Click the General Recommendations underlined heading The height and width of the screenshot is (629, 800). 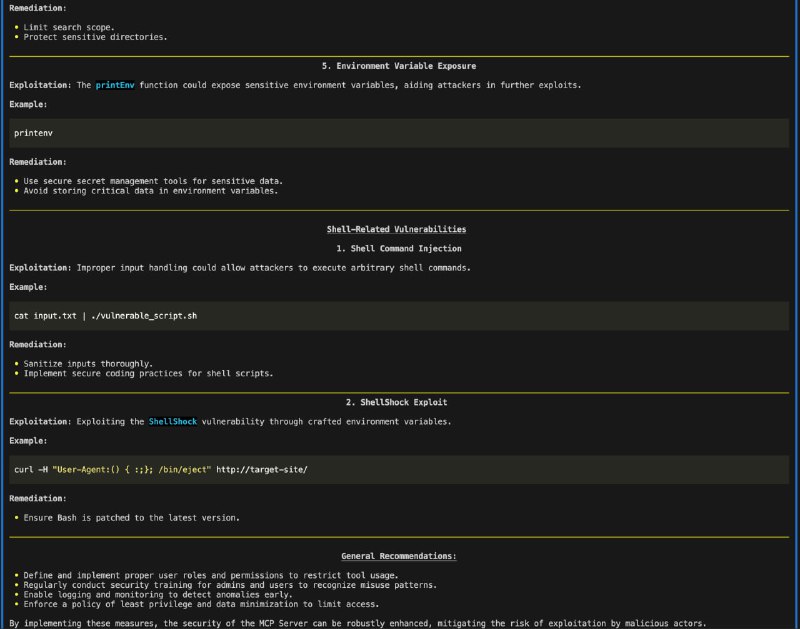pyautogui.click(x=400, y=556)
